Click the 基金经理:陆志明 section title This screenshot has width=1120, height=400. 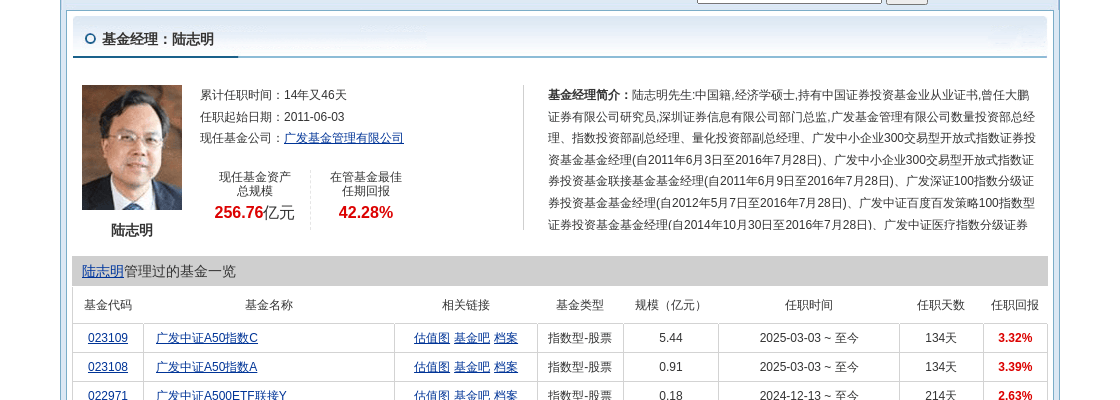click(x=158, y=39)
